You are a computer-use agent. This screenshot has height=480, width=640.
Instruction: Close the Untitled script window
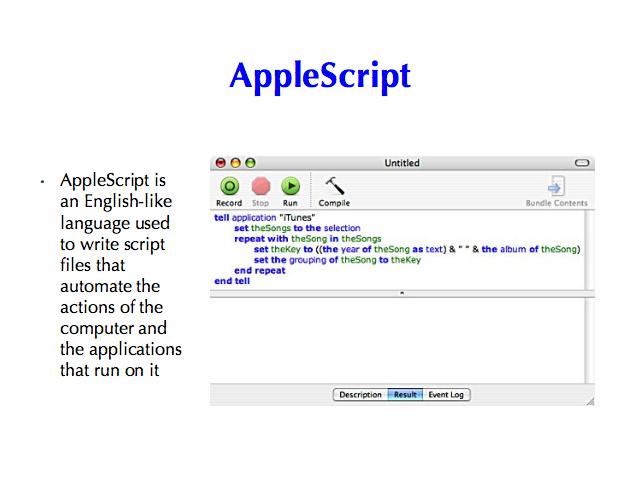pos(221,163)
